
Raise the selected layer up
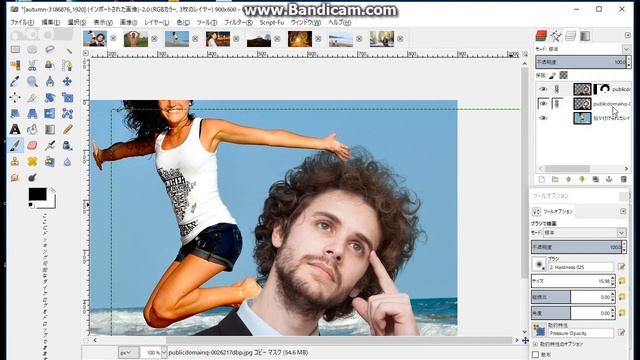[569, 180]
